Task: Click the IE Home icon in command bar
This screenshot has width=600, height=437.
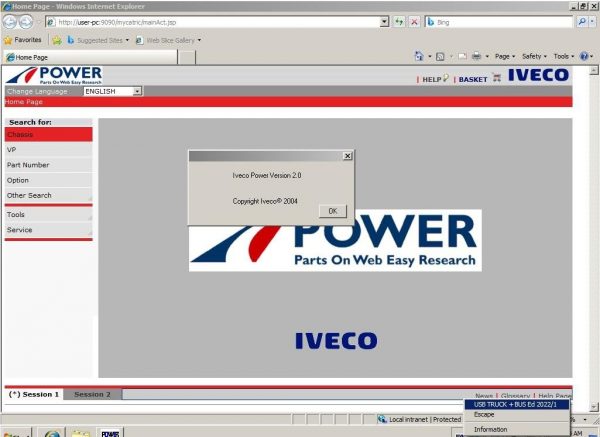Action: pyautogui.click(x=419, y=56)
